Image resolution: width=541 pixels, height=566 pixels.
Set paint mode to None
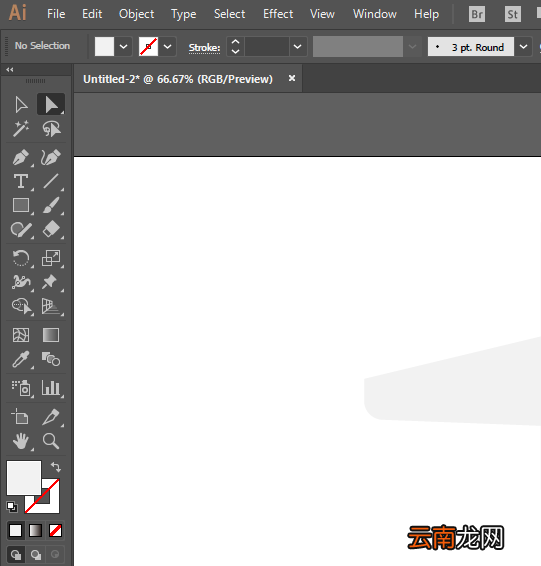pyautogui.click(x=55, y=531)
